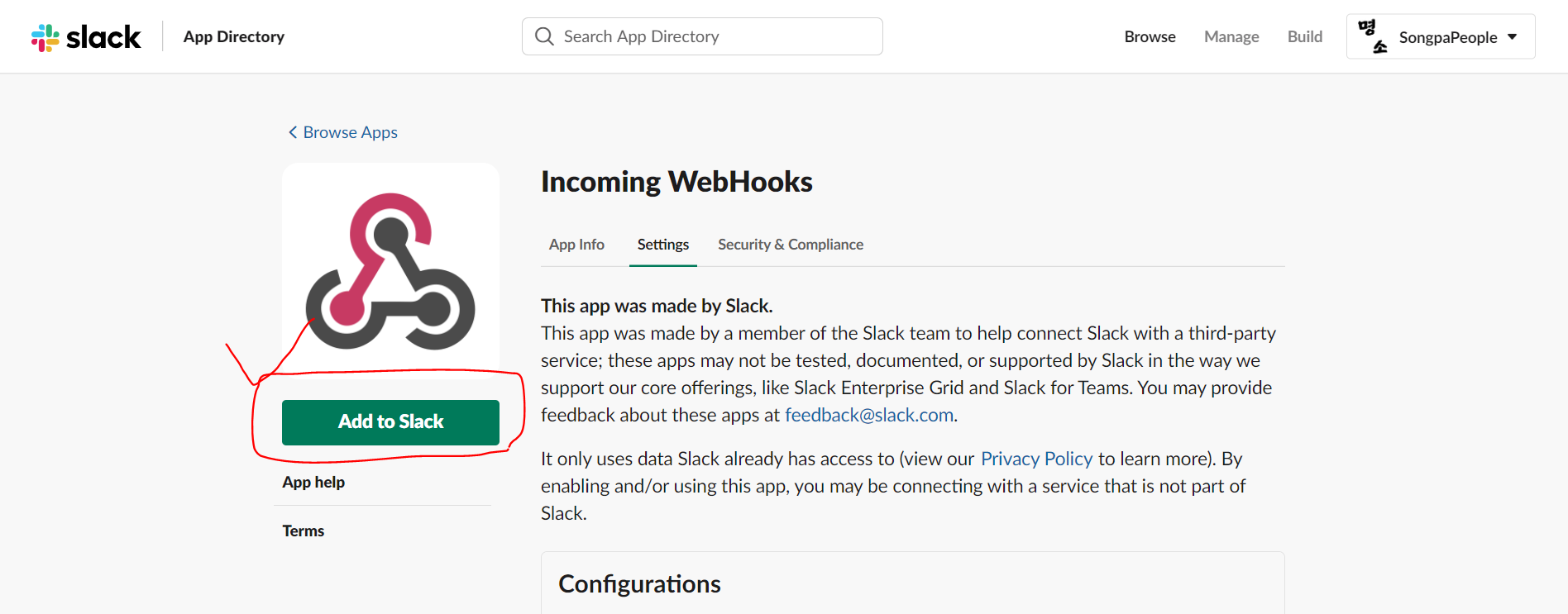Image resolution: width=1568 pixels, height=614 pixels.
Task: Click the Incoming WebHooks title text
Action: (x=676, y=182)
